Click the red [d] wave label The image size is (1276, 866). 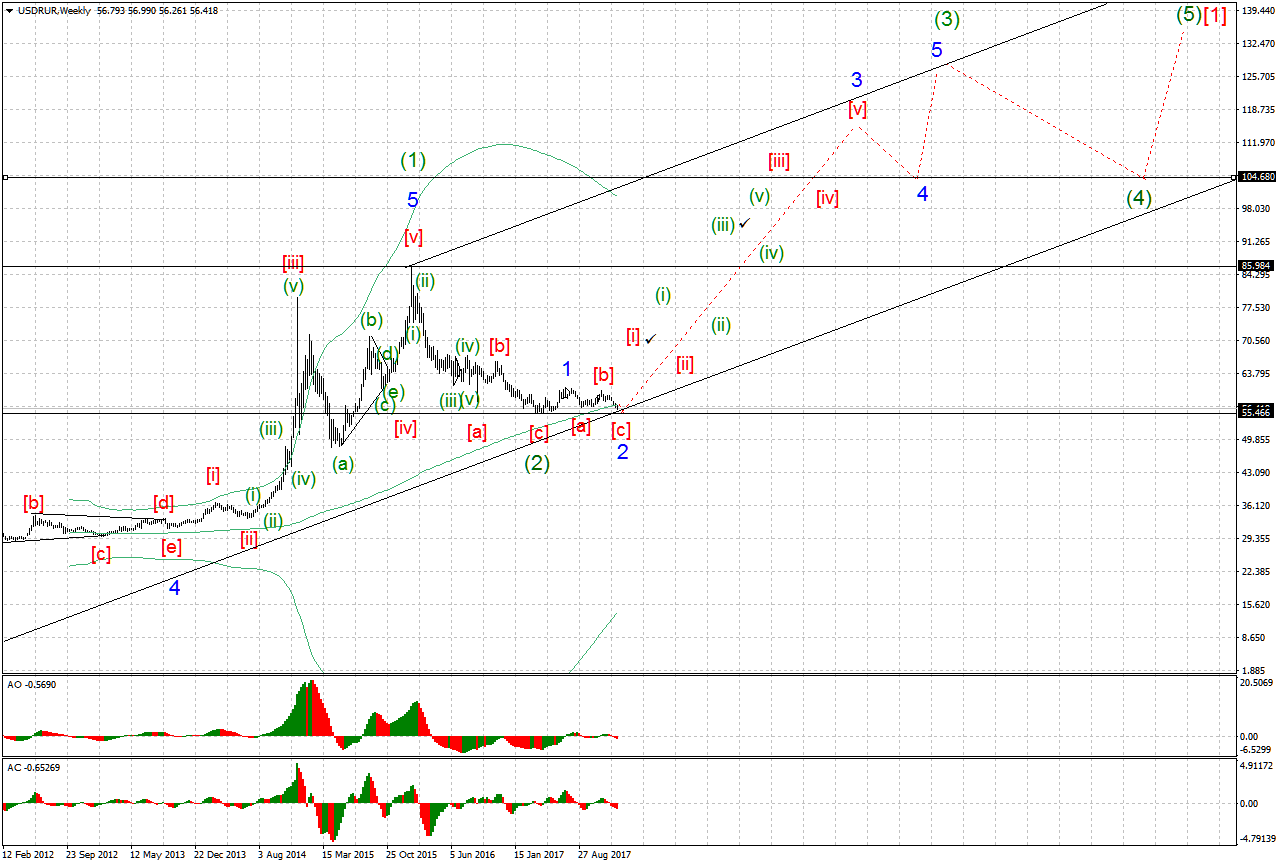[x=164, y=502]
